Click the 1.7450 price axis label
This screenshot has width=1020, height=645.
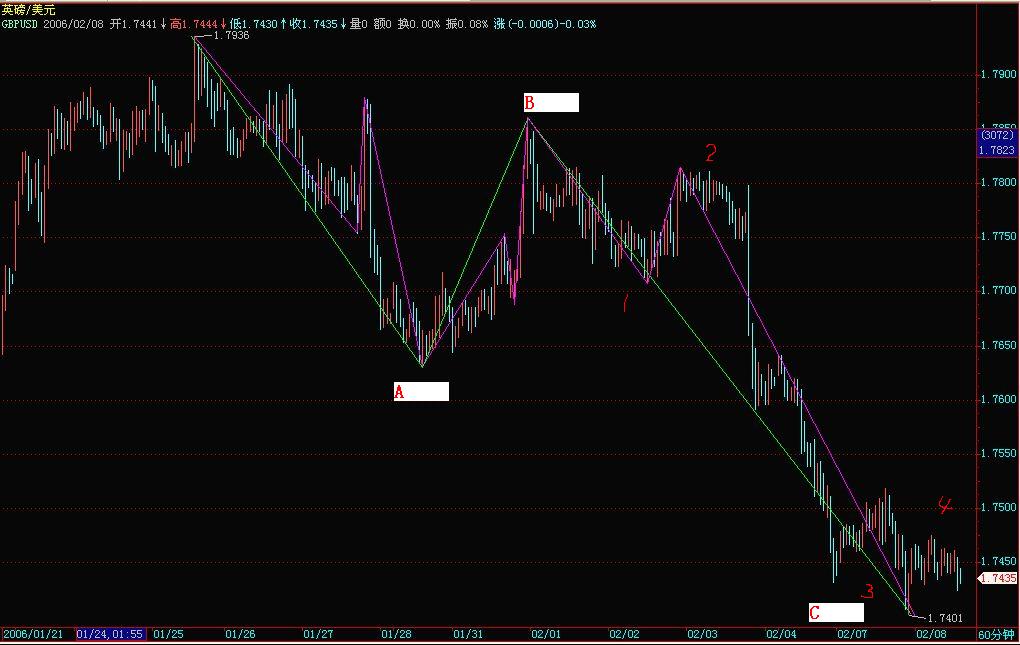[x=998, y=561]
